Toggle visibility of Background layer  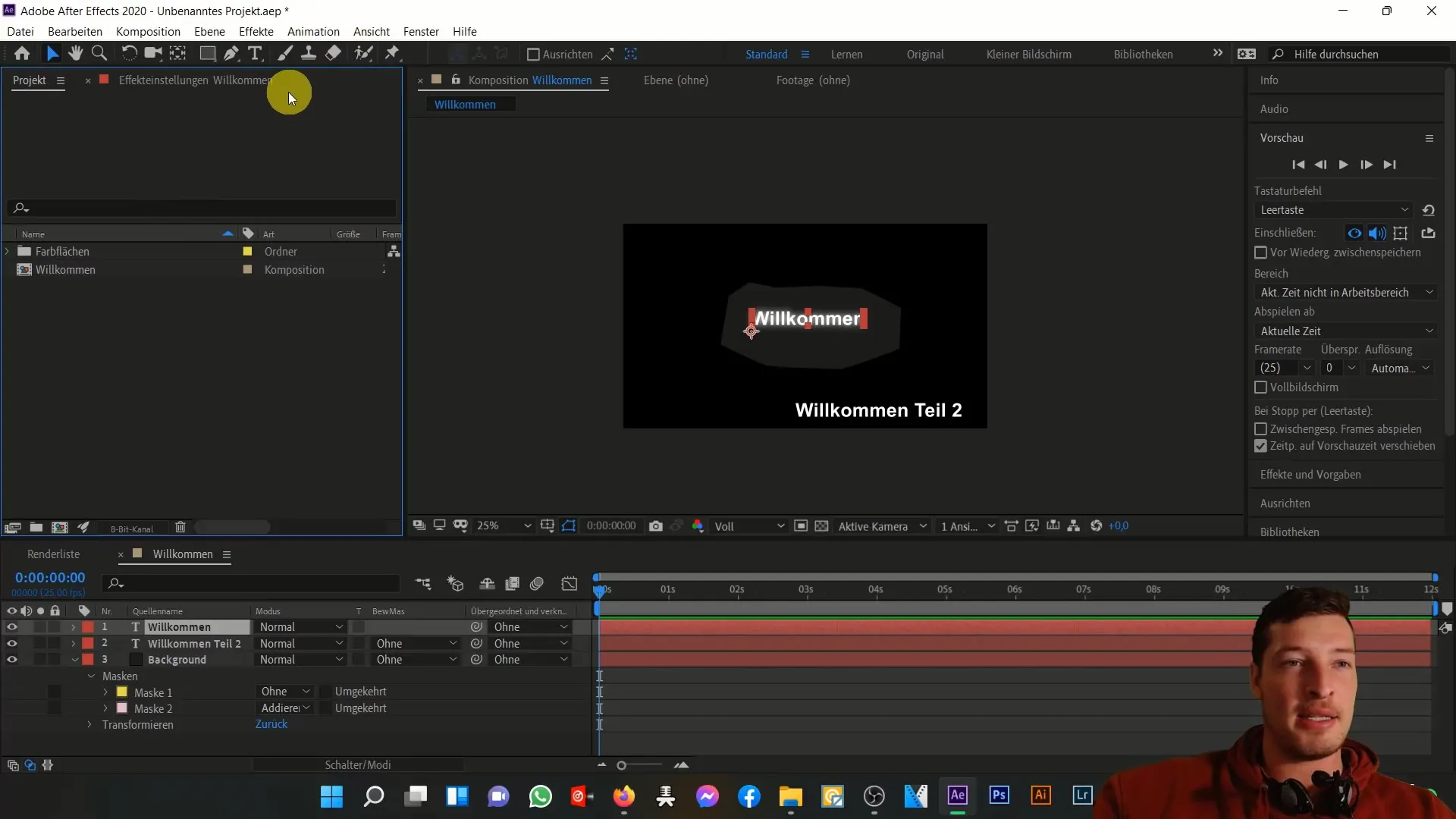(11, 660)
